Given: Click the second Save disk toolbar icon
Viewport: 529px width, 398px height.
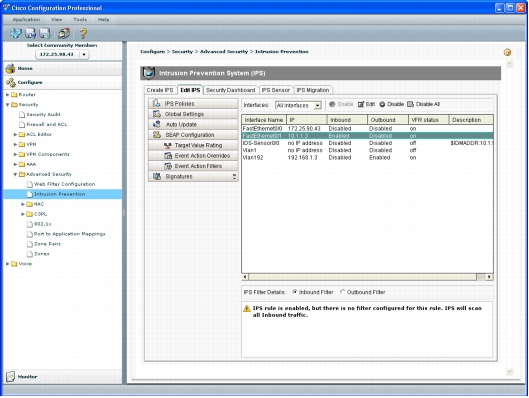Looking at the screenshot, I should pos(45,33).
